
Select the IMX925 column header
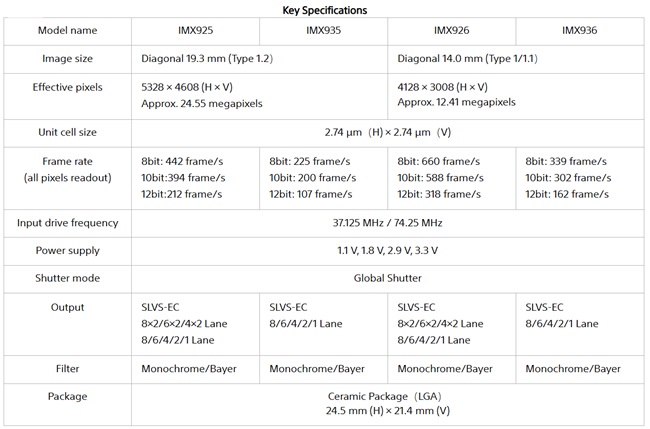(x=195, y=30)
